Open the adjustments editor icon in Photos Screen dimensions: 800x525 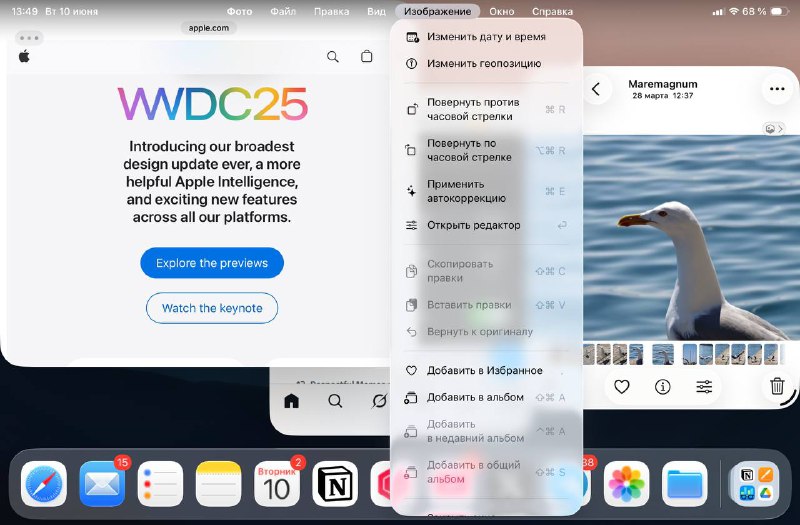point(704,387)
